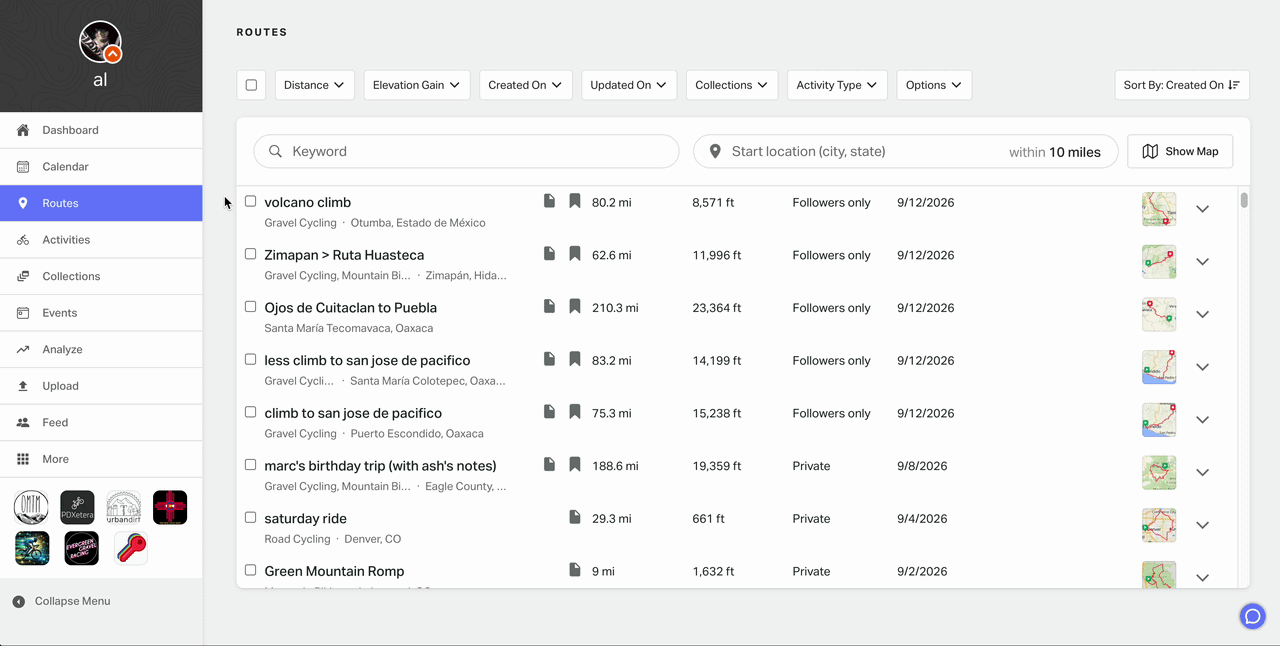Expand the Ojos de Cuitaclan row chevron

[1203, 314]
